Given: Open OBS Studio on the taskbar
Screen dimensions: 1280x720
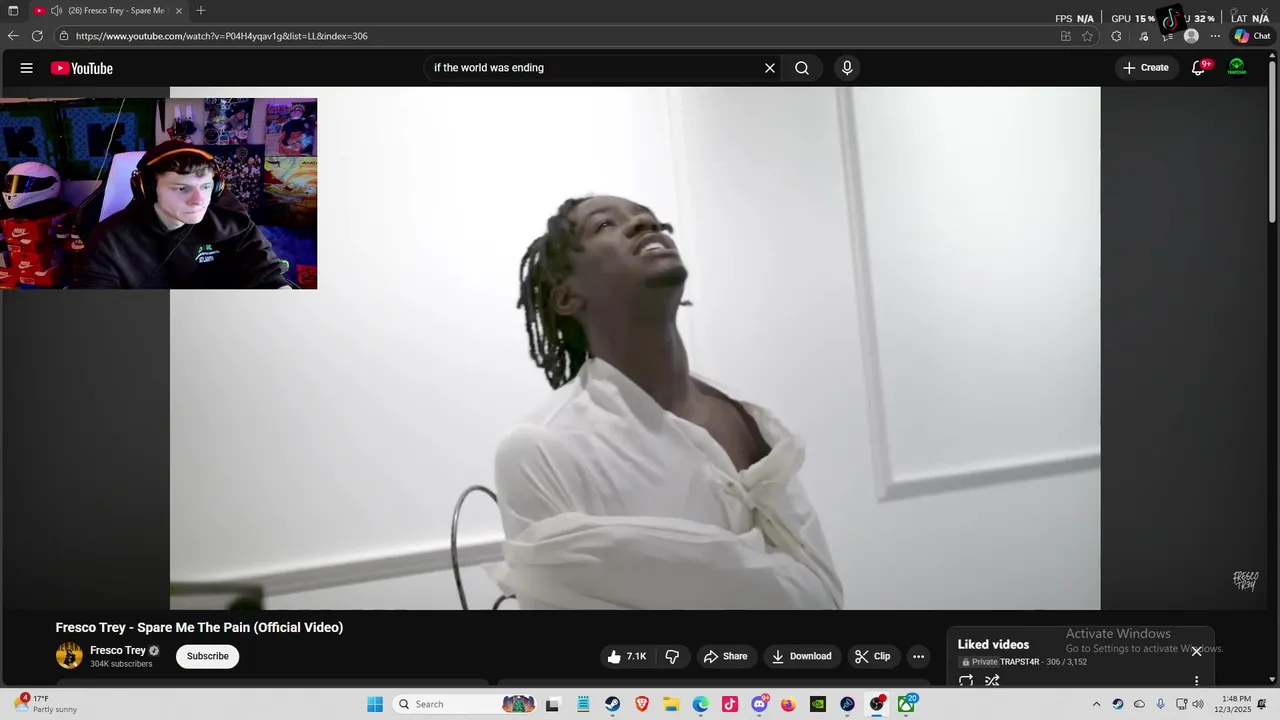Looking at the screenshot, I should [876, 704].
